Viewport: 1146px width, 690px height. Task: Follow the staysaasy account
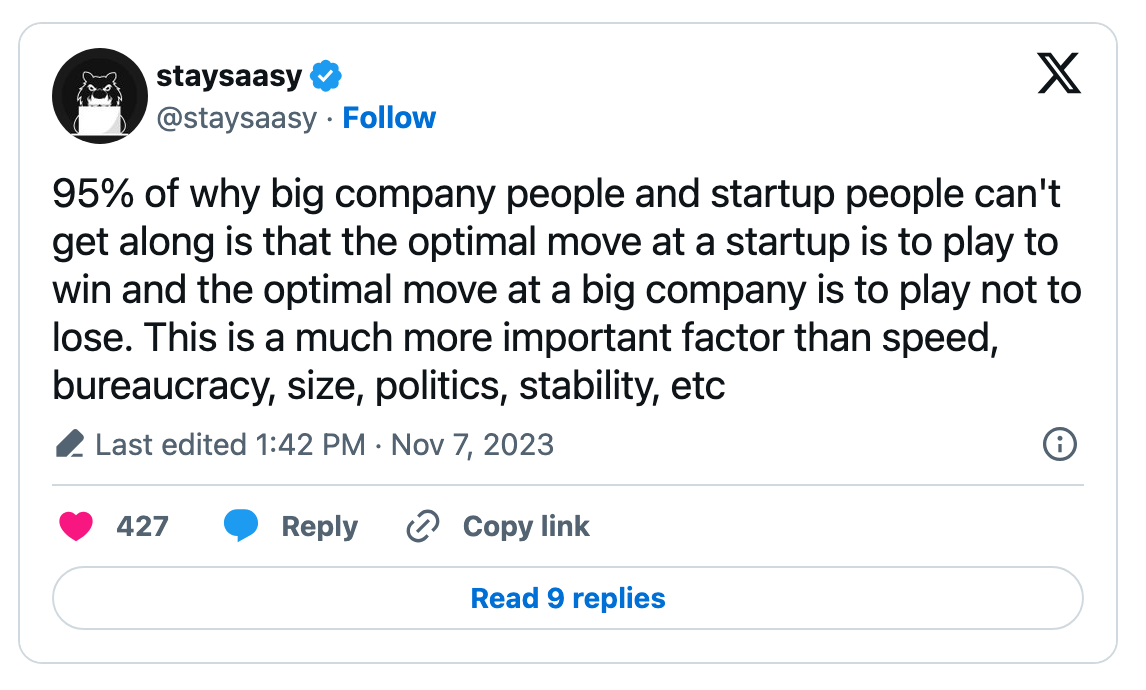click(389, 118)
